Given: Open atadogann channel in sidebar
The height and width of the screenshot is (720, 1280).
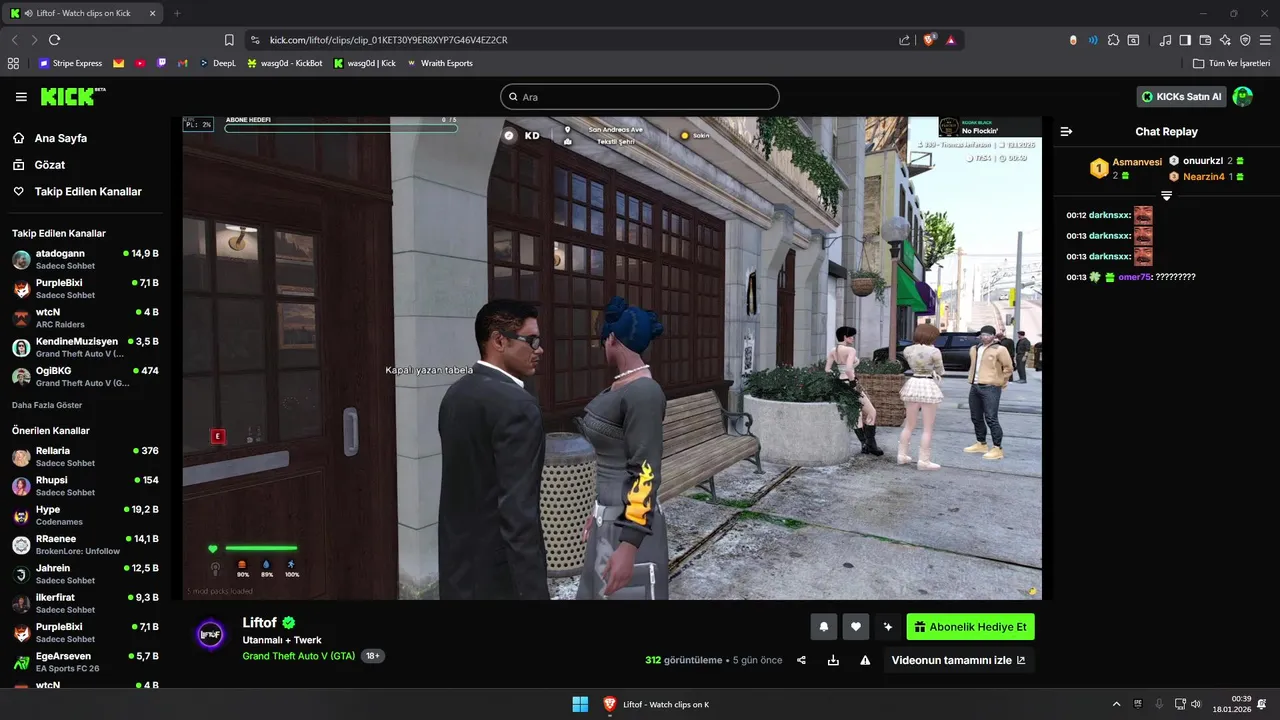Looking at the screenshot, I should click(85, 260).
